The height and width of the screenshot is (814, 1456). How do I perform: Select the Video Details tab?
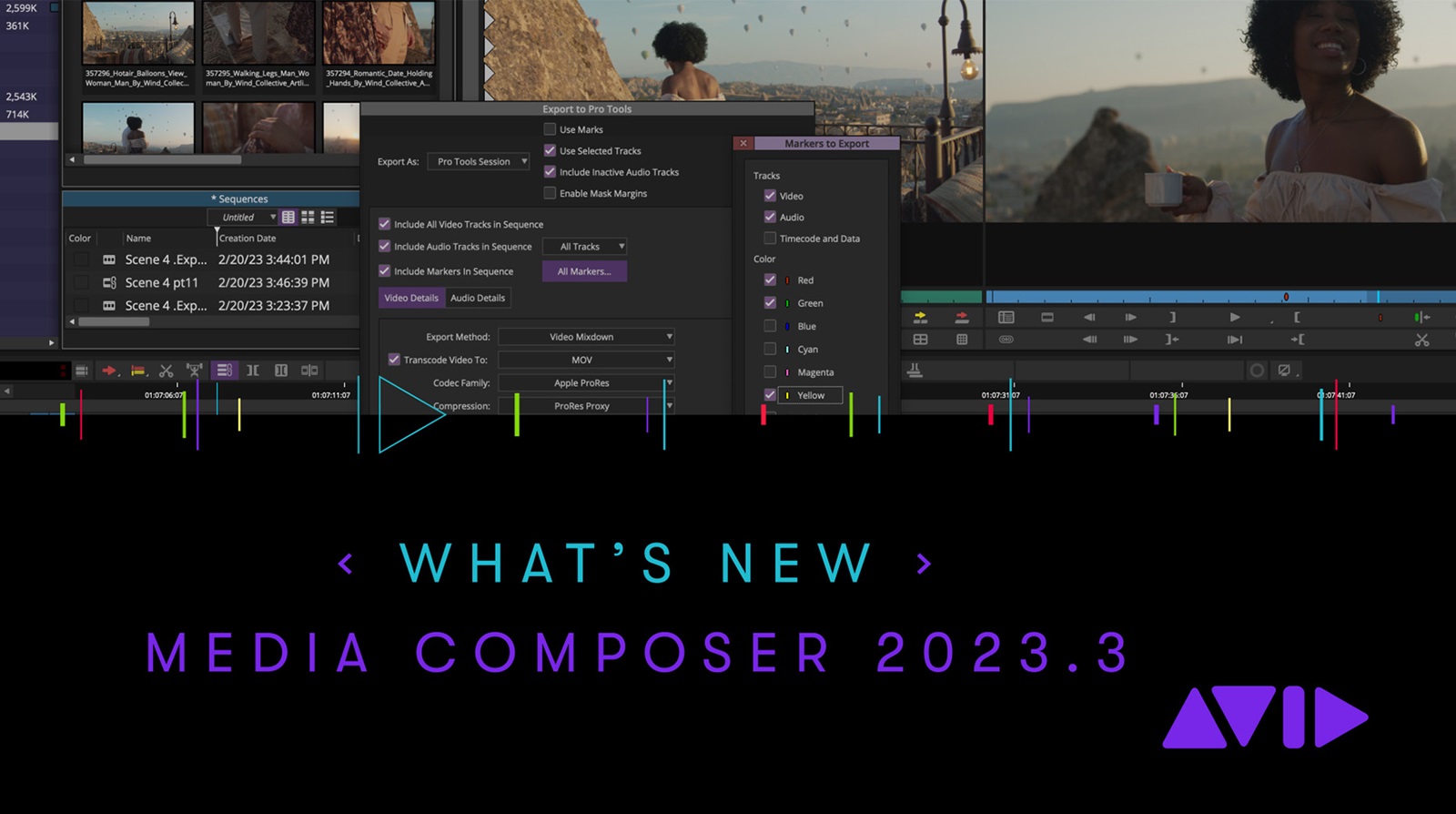click(x=411, y=298)
